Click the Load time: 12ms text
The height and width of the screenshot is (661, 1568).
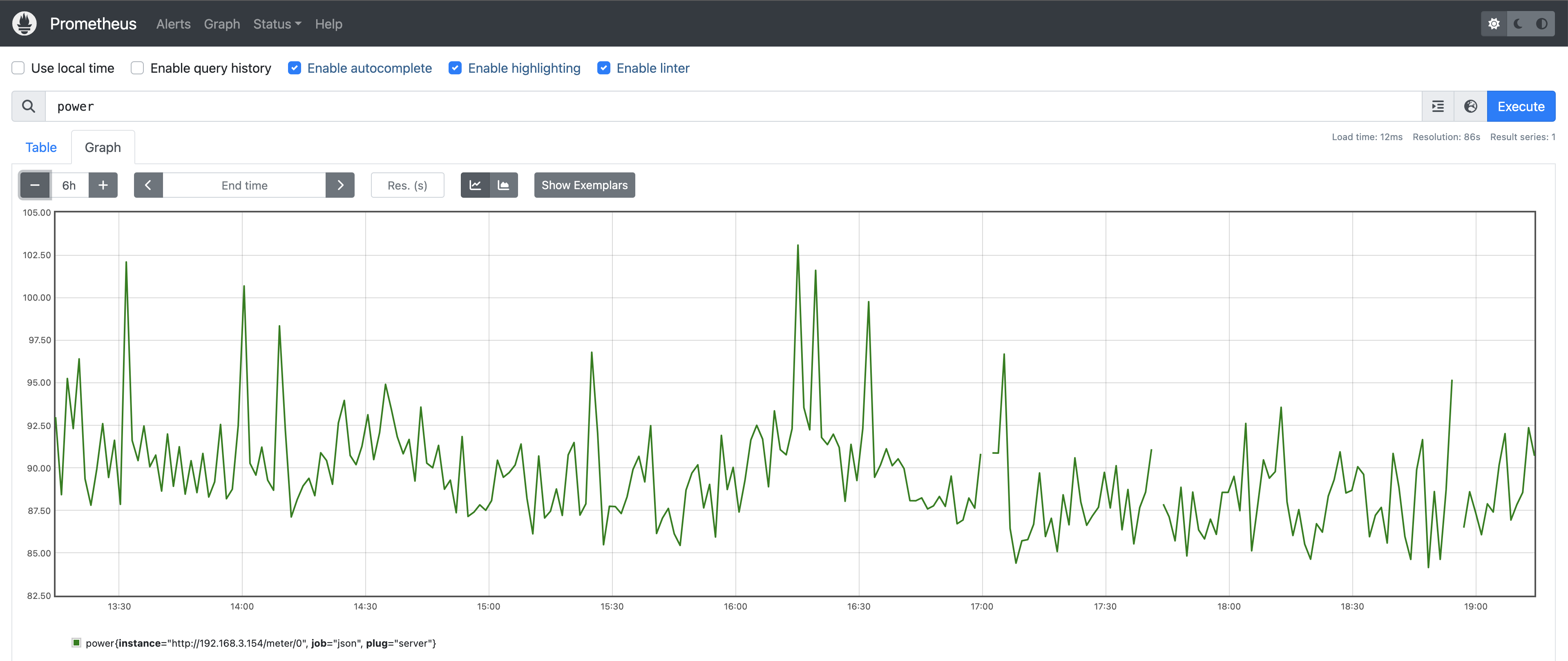coord(1367,137)
